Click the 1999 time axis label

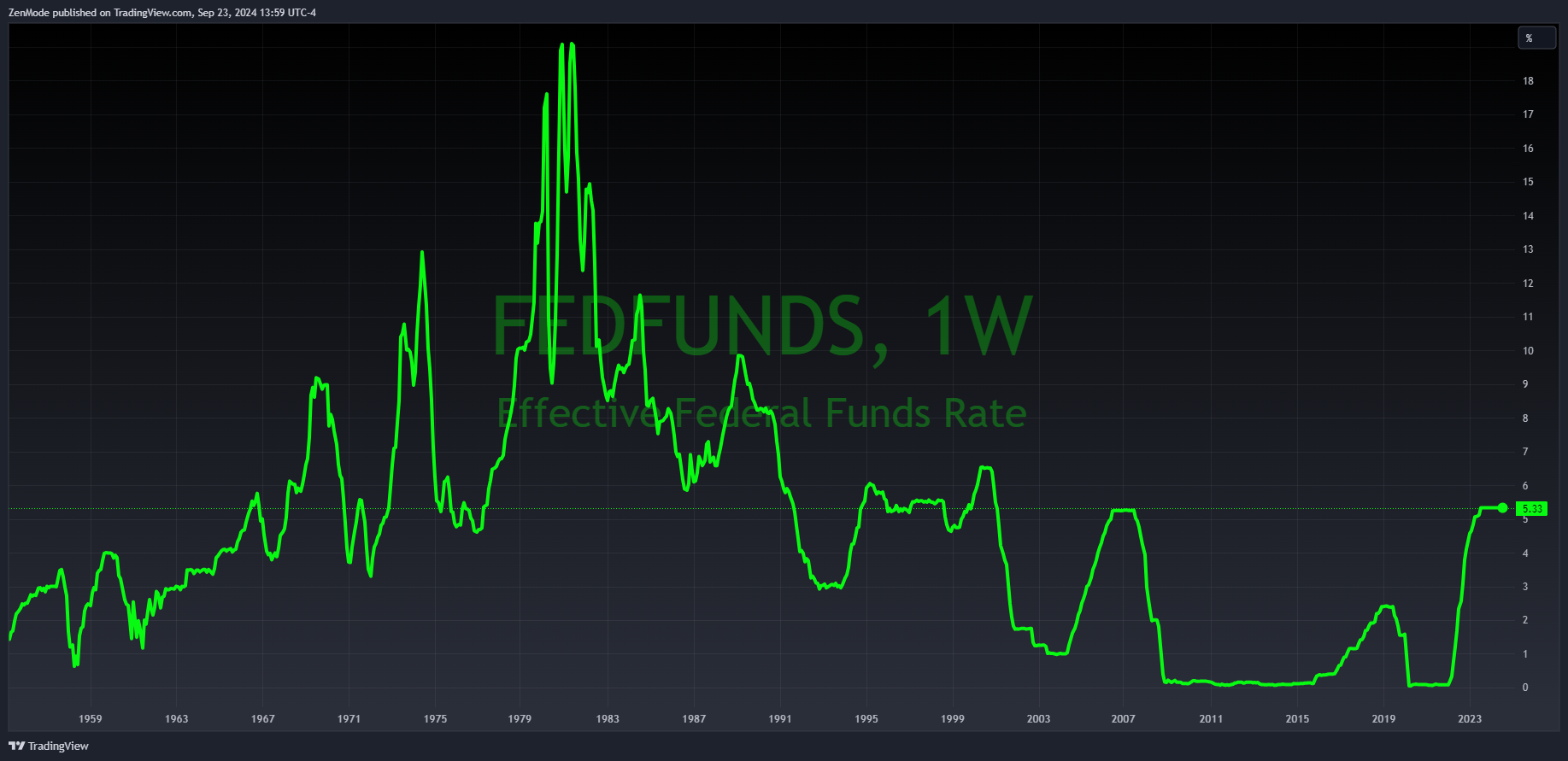pyautogui.click(x=952, y=719)
